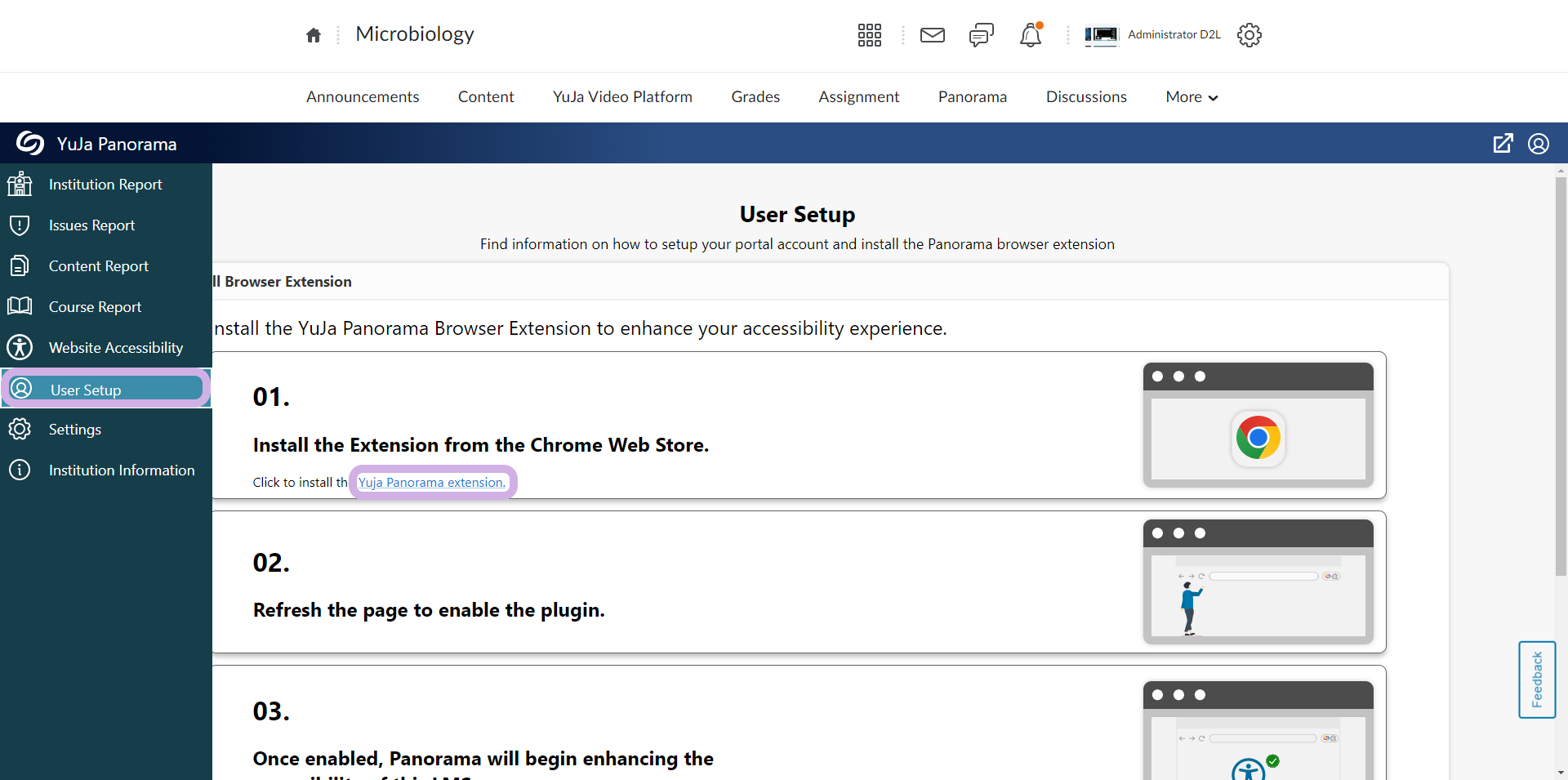
Task: Click the Chrome logo in step 01
Action: 1258,438
